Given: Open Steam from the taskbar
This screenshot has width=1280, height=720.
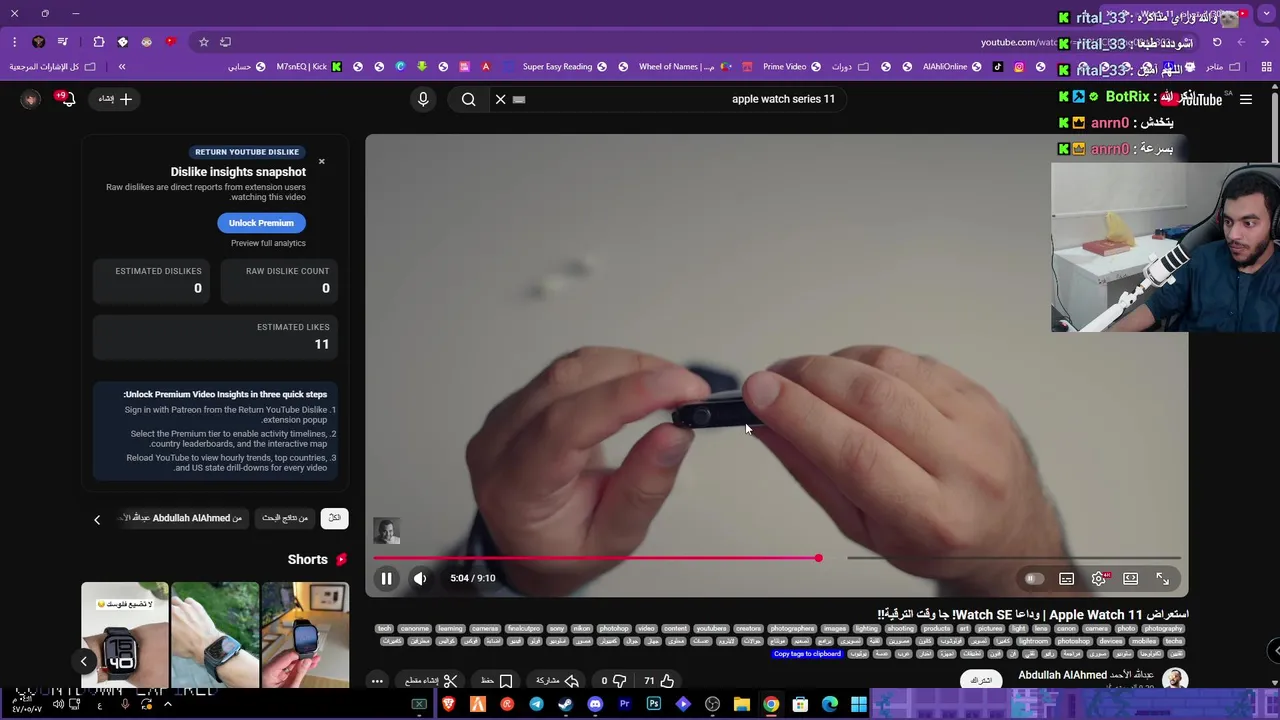Looking at the screenshot, I should click(565, 704).
